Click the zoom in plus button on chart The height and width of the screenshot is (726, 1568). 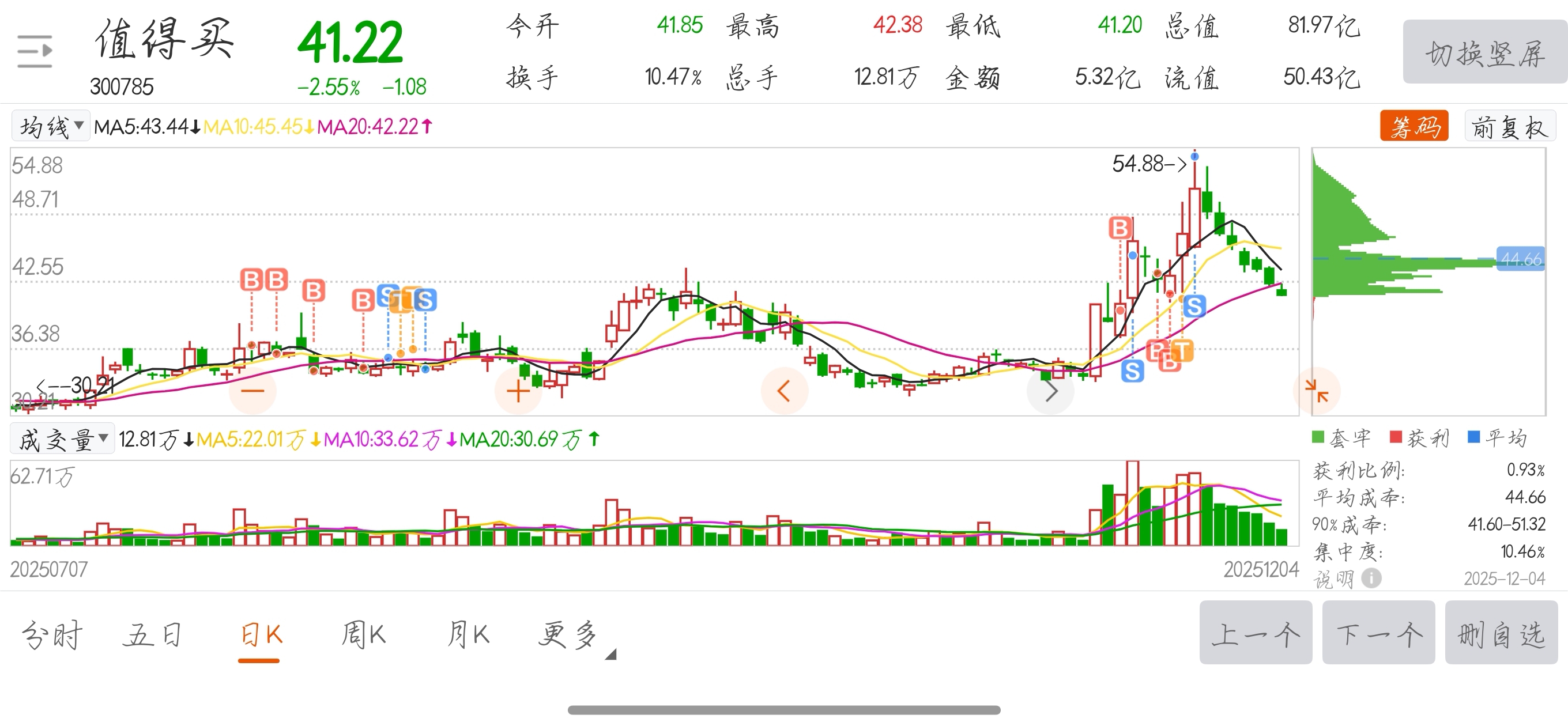pos(518,391)
